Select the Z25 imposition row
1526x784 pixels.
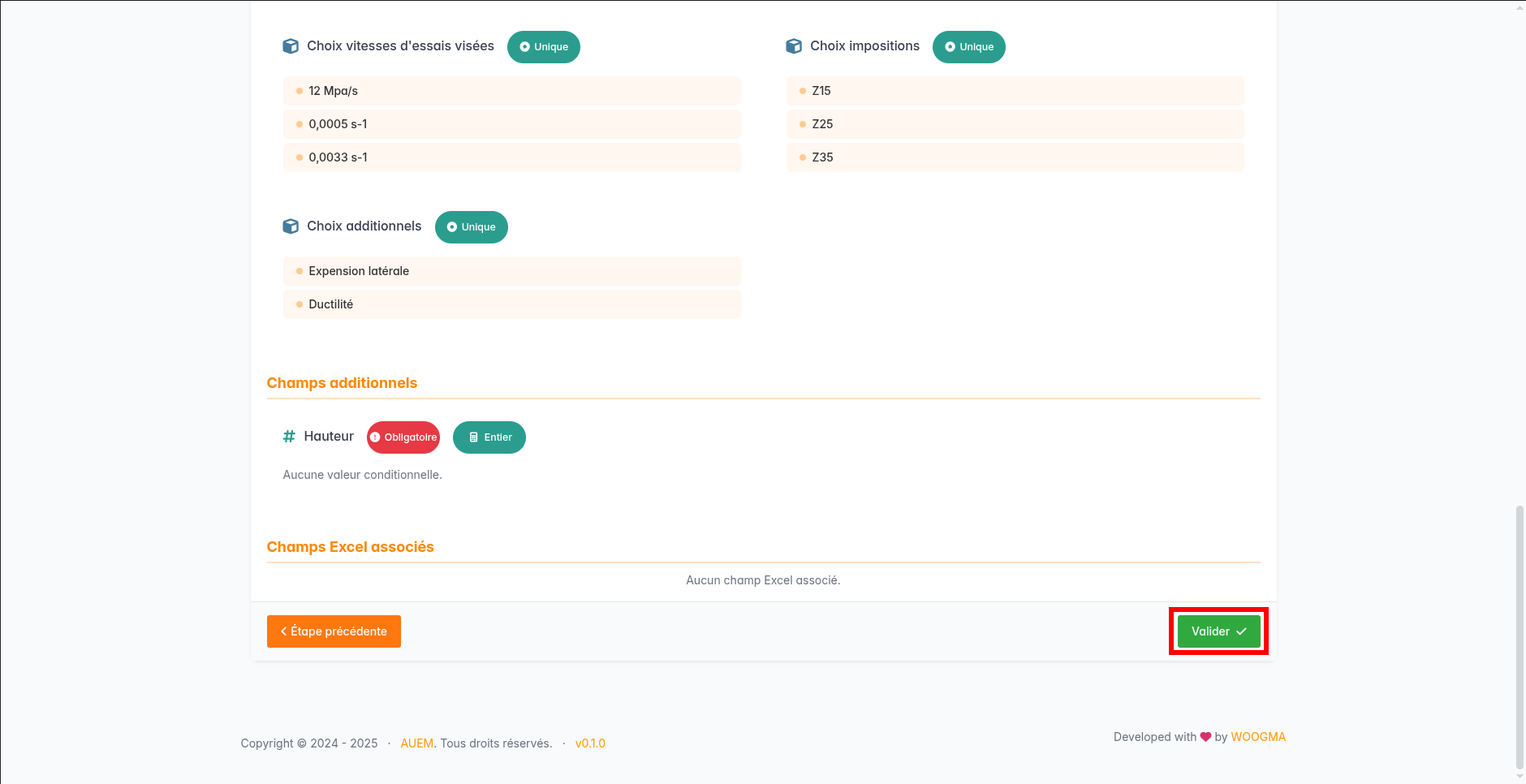tap(1015, 124)
